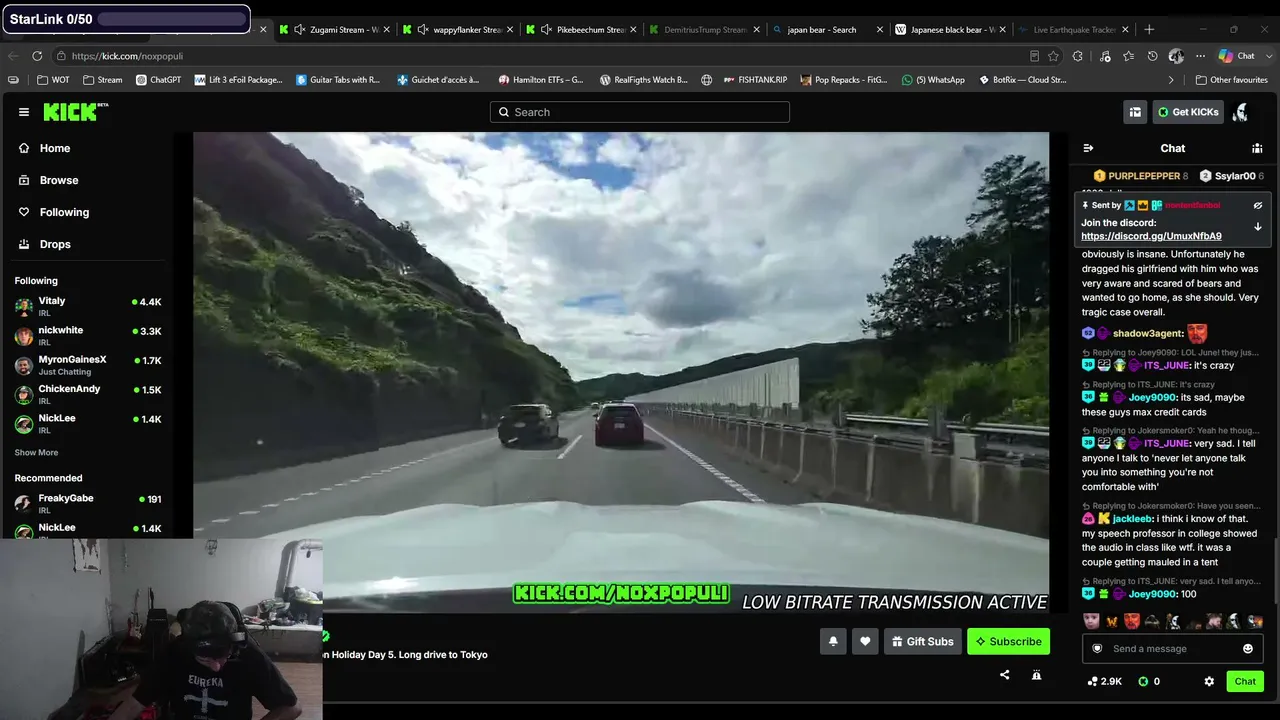Click the jackleeb username in chat

point(1132,519)
